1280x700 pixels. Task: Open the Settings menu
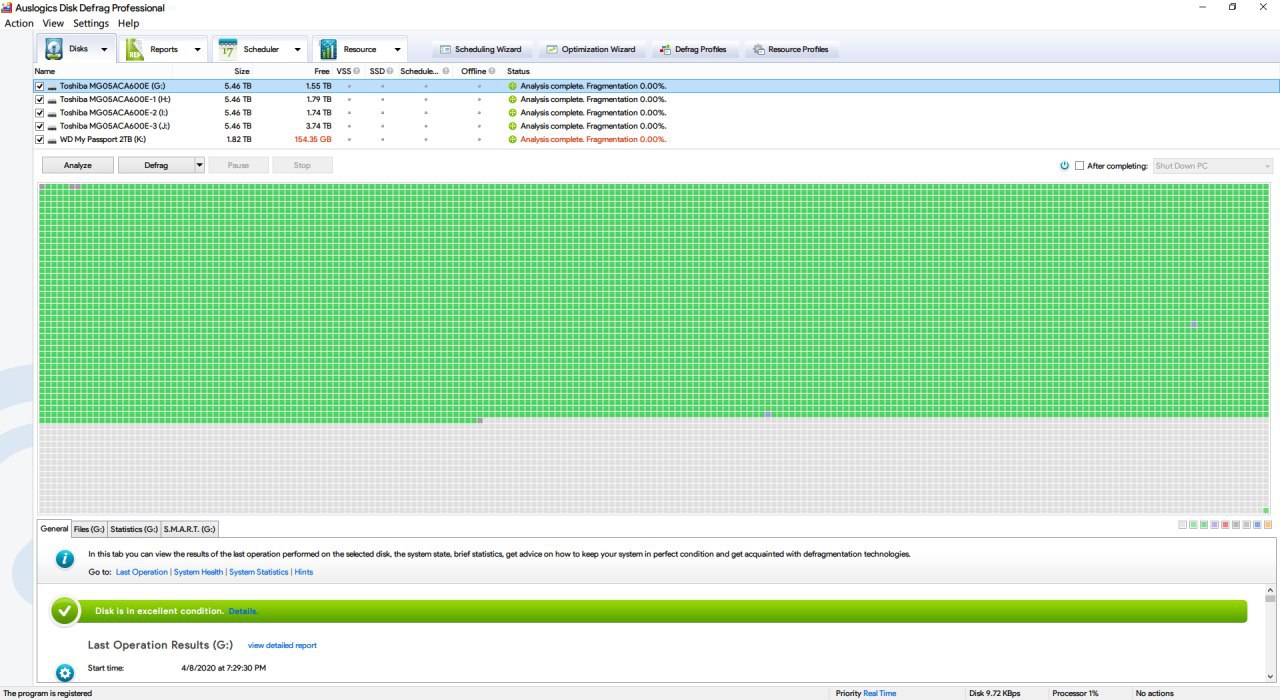tap(91, 23)
